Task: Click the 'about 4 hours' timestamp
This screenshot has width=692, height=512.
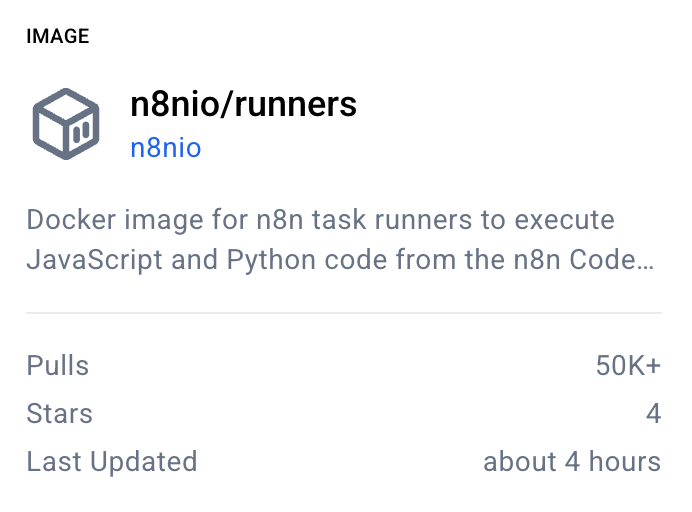Action: 572,462
